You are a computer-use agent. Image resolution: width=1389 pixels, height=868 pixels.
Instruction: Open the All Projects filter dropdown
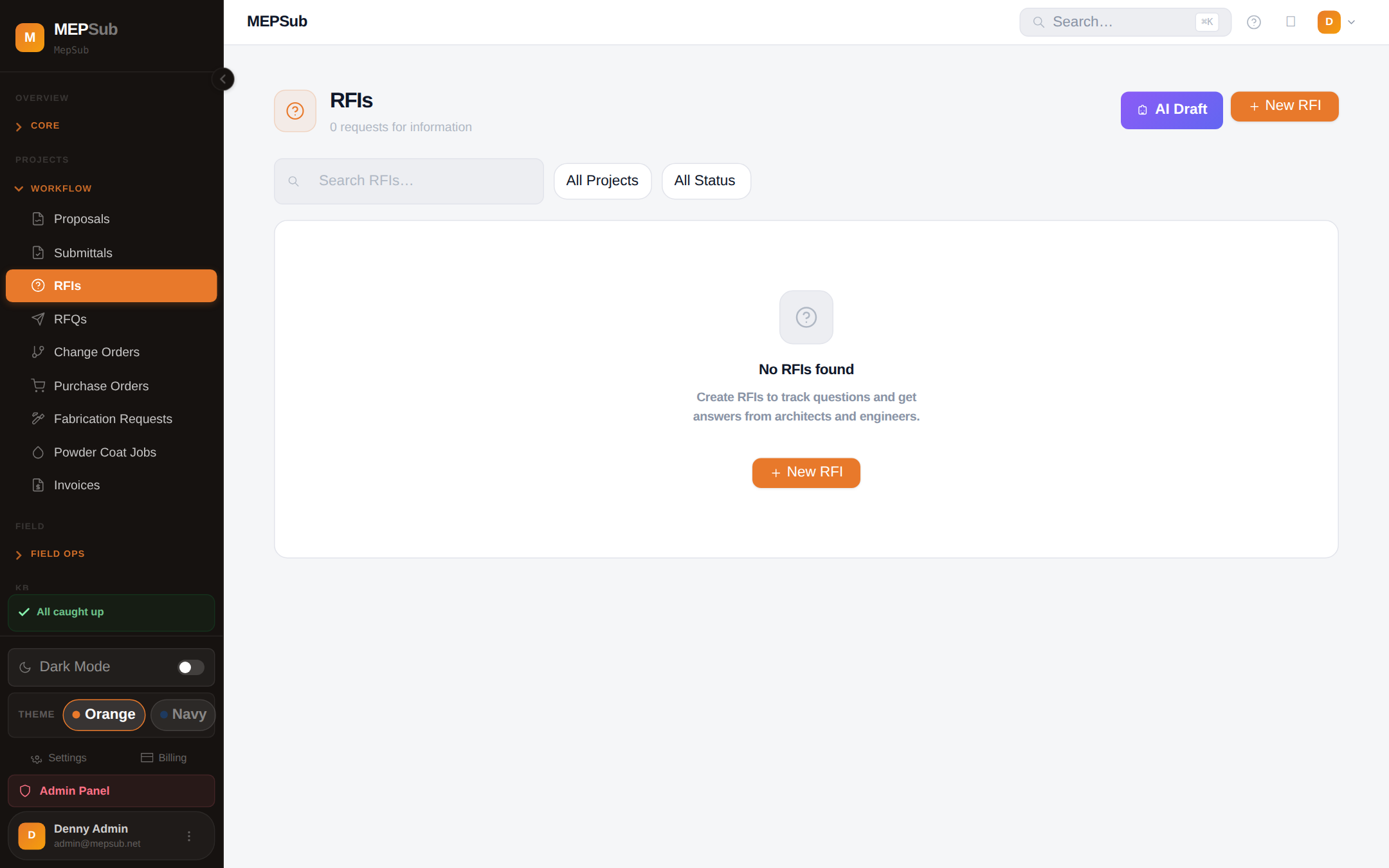[602, 181]
